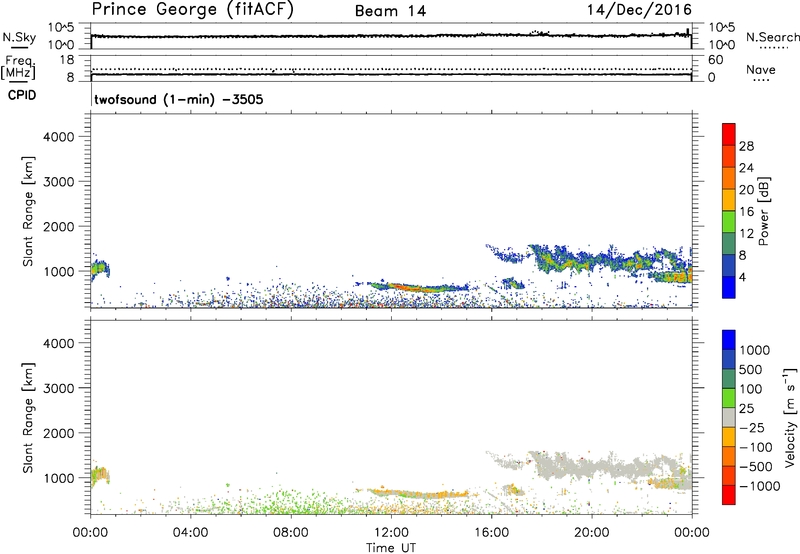This screenshot has height=554, width=800.
Task: Click '3000' on velocity panel range axis
Action: click(x=59, y=388)
